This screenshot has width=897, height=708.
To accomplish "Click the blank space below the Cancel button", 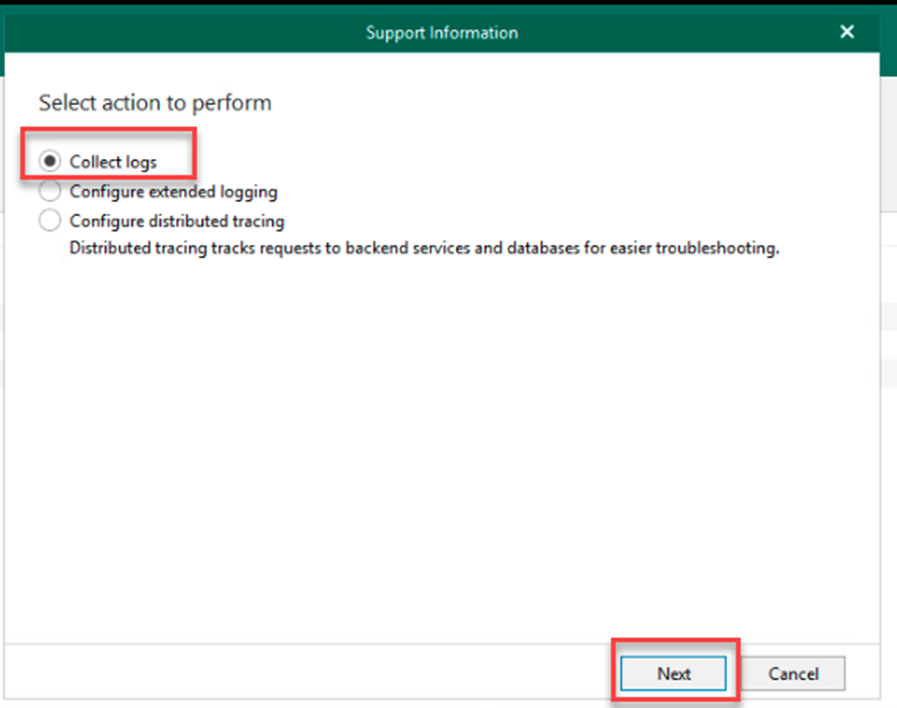I will [793, 699].
